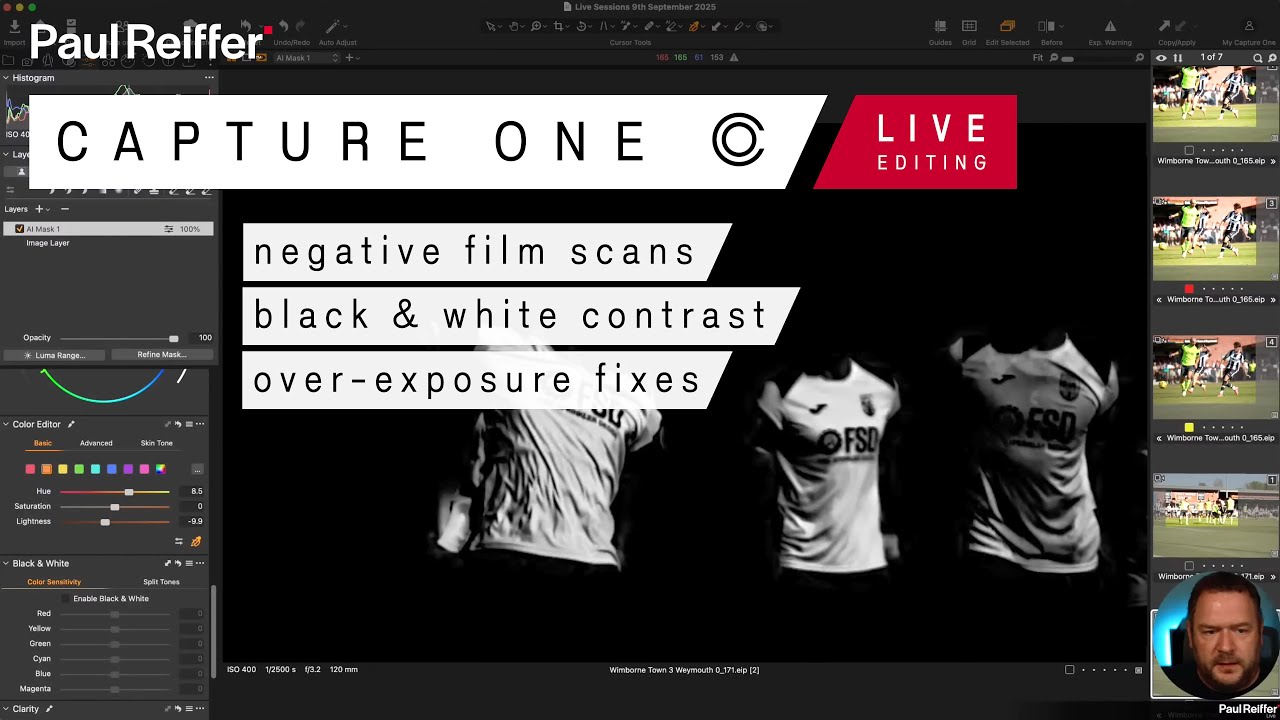Select the crop cursor tool
The image size is (1280, 720).
(x=559, y=26)
